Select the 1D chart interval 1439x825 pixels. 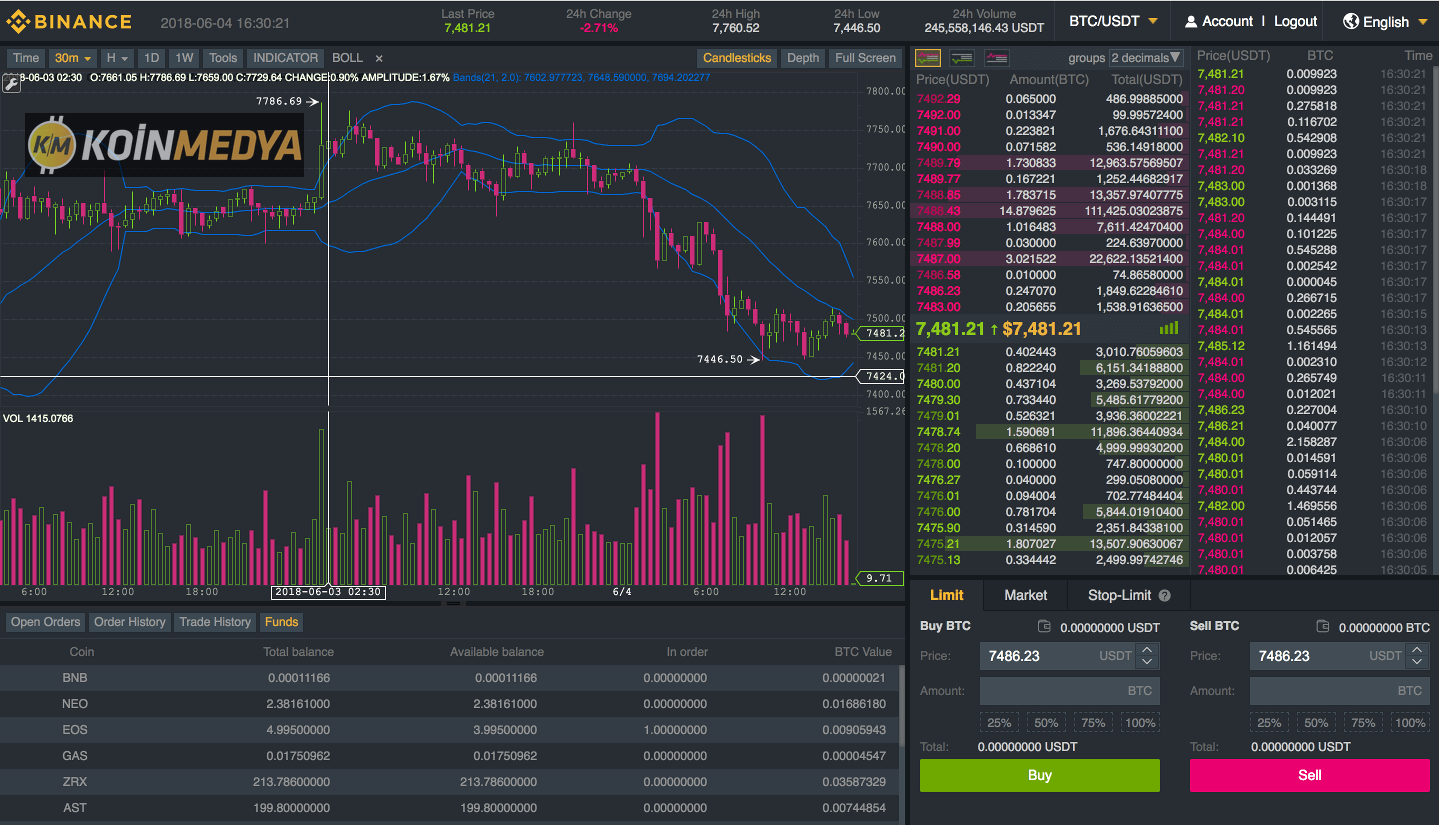click(x=150, y=58)
